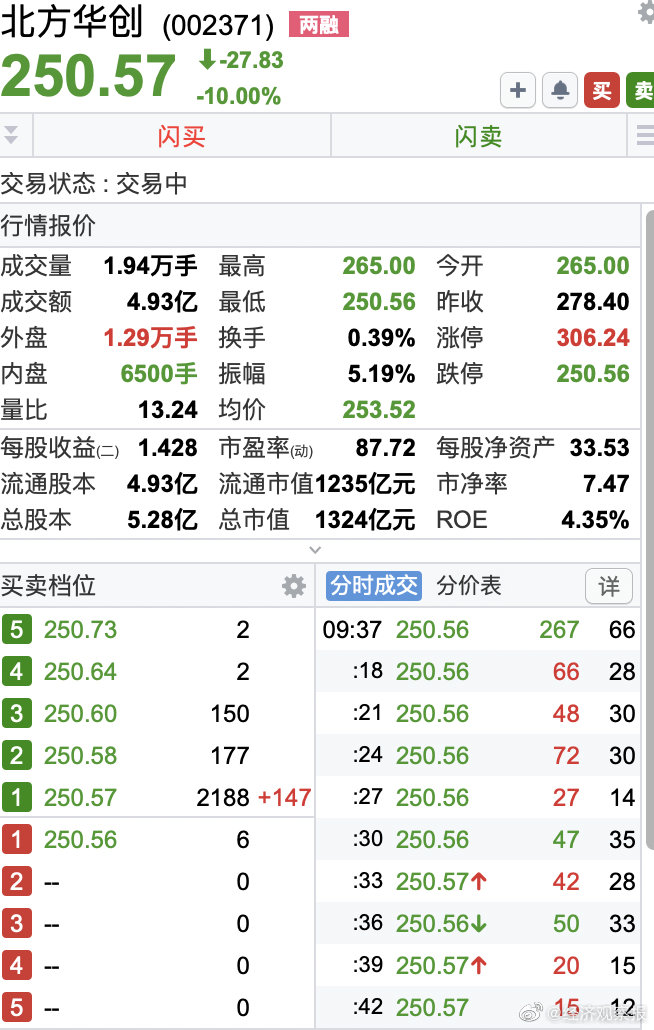The height and width of the screenshot is (1030, 654).
Task: Click the 涨停 limit-up price 306.24
Action: click(x=593, y=338)
